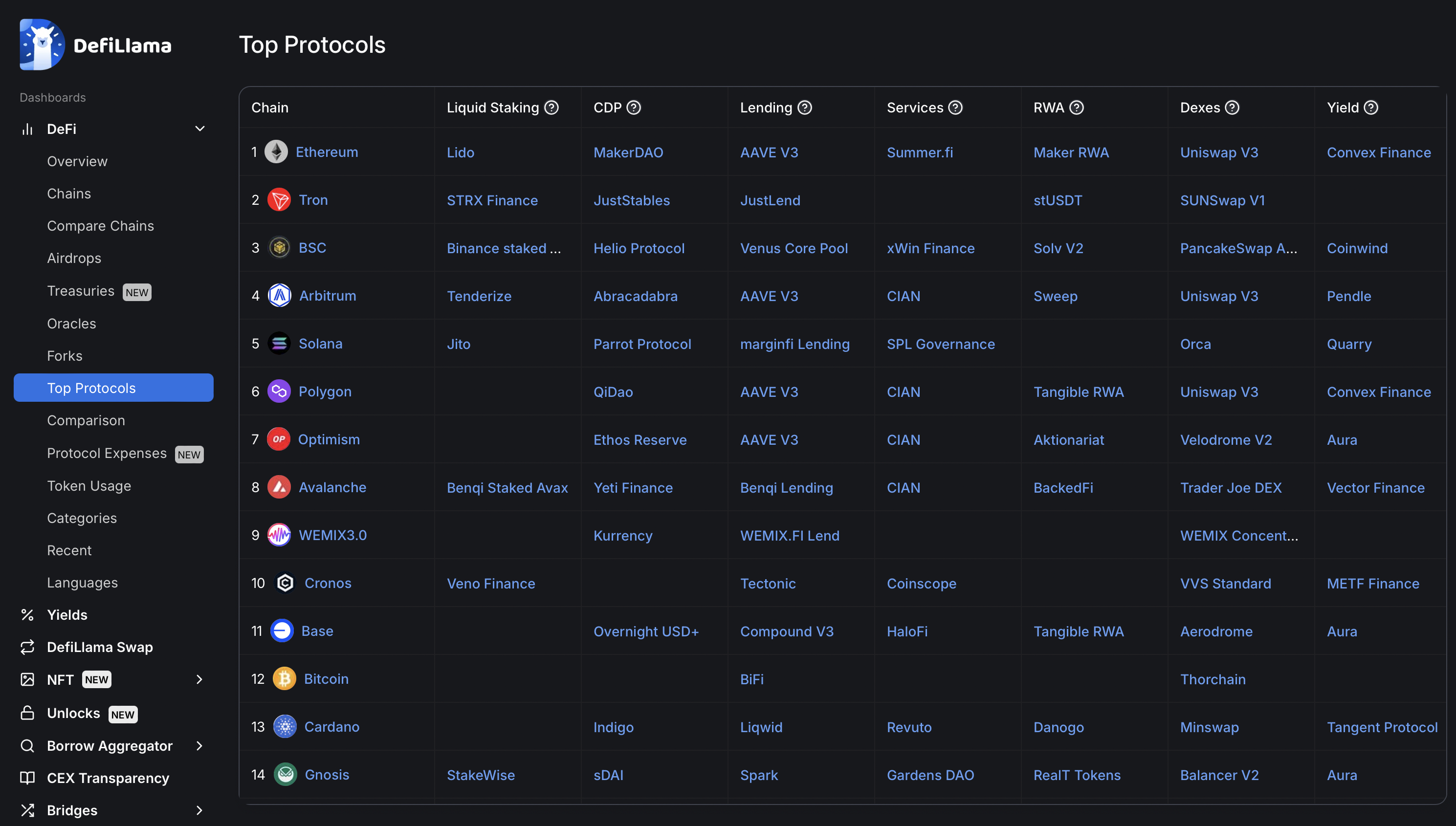The image size is (1456, 826).
Task: Click the Services help question icon
Action: coord(955,107)
